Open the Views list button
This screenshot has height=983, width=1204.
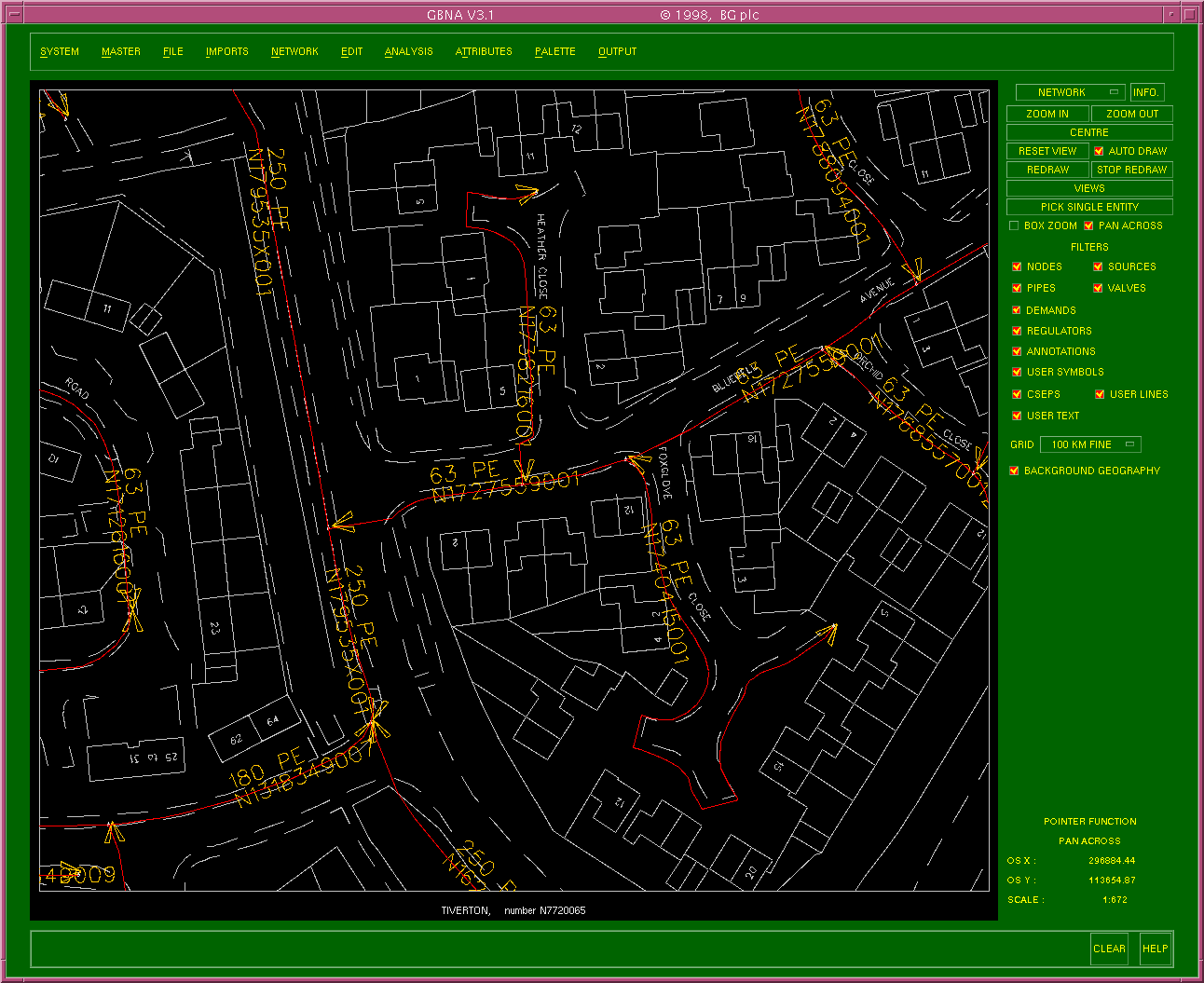pyautogui.click(x=1088, y=188)
